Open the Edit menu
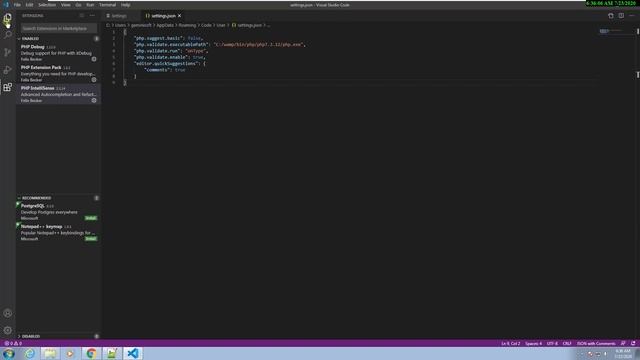The width and height of the screenshot is (640, 360). click(x=29, y=5)
